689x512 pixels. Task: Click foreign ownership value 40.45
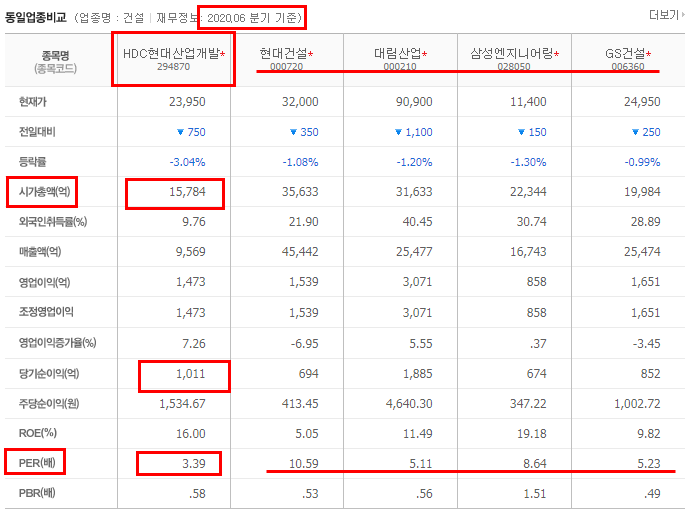pos(417,222)
